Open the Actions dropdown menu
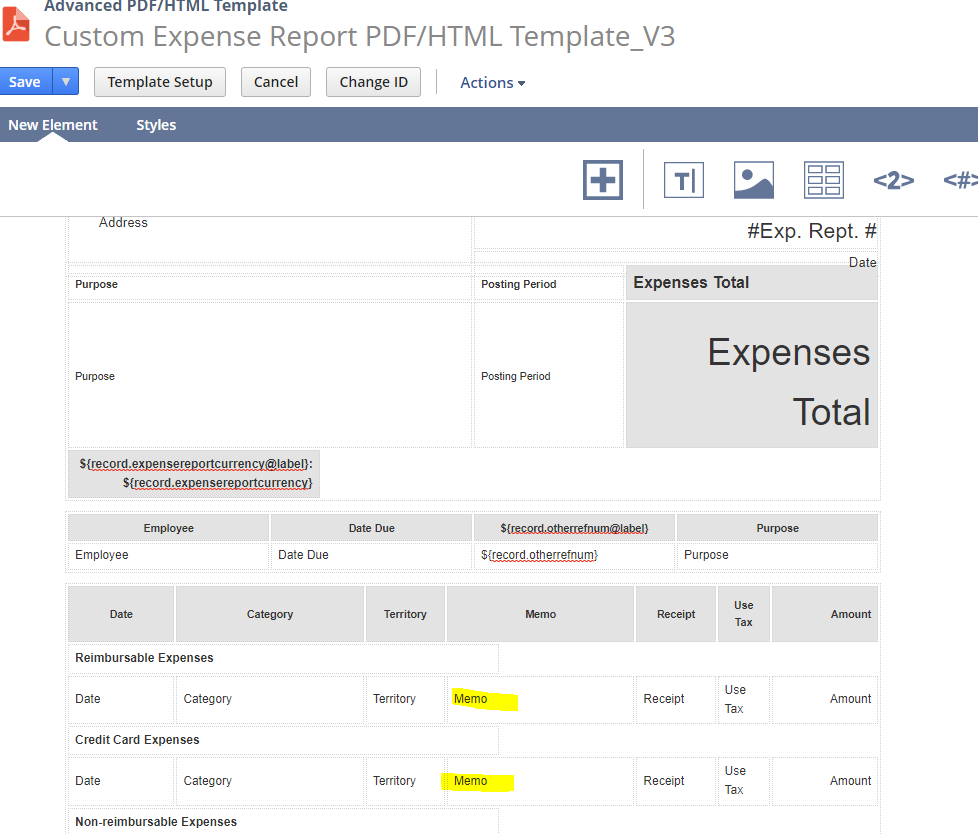This screenshot has width=978, height=834. coord(492,82)
